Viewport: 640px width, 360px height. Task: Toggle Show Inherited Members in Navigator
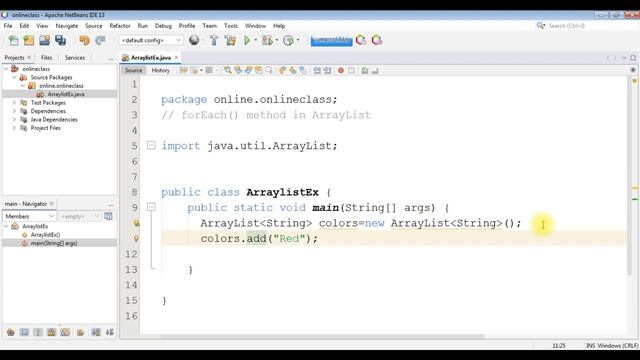(x=11, y=332)
